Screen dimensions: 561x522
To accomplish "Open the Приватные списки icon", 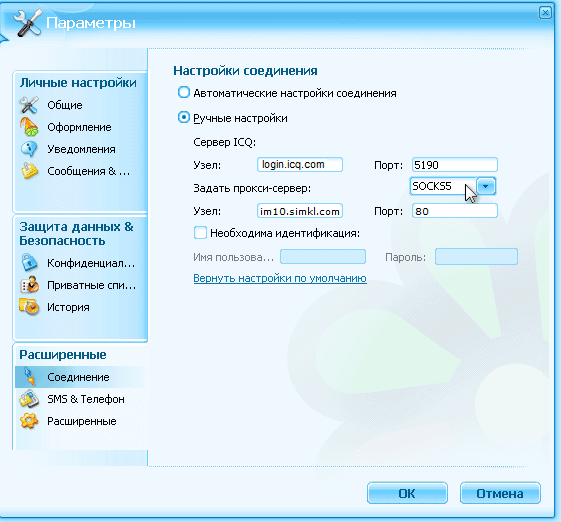I will [29, 285].
